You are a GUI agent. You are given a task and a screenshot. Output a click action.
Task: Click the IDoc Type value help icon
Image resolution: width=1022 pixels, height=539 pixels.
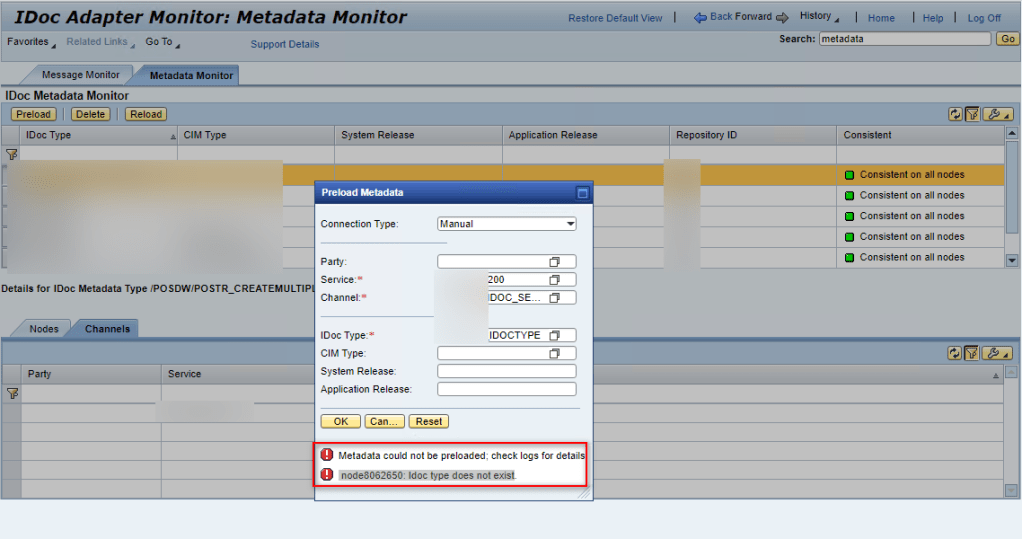[x=554, y=335]
